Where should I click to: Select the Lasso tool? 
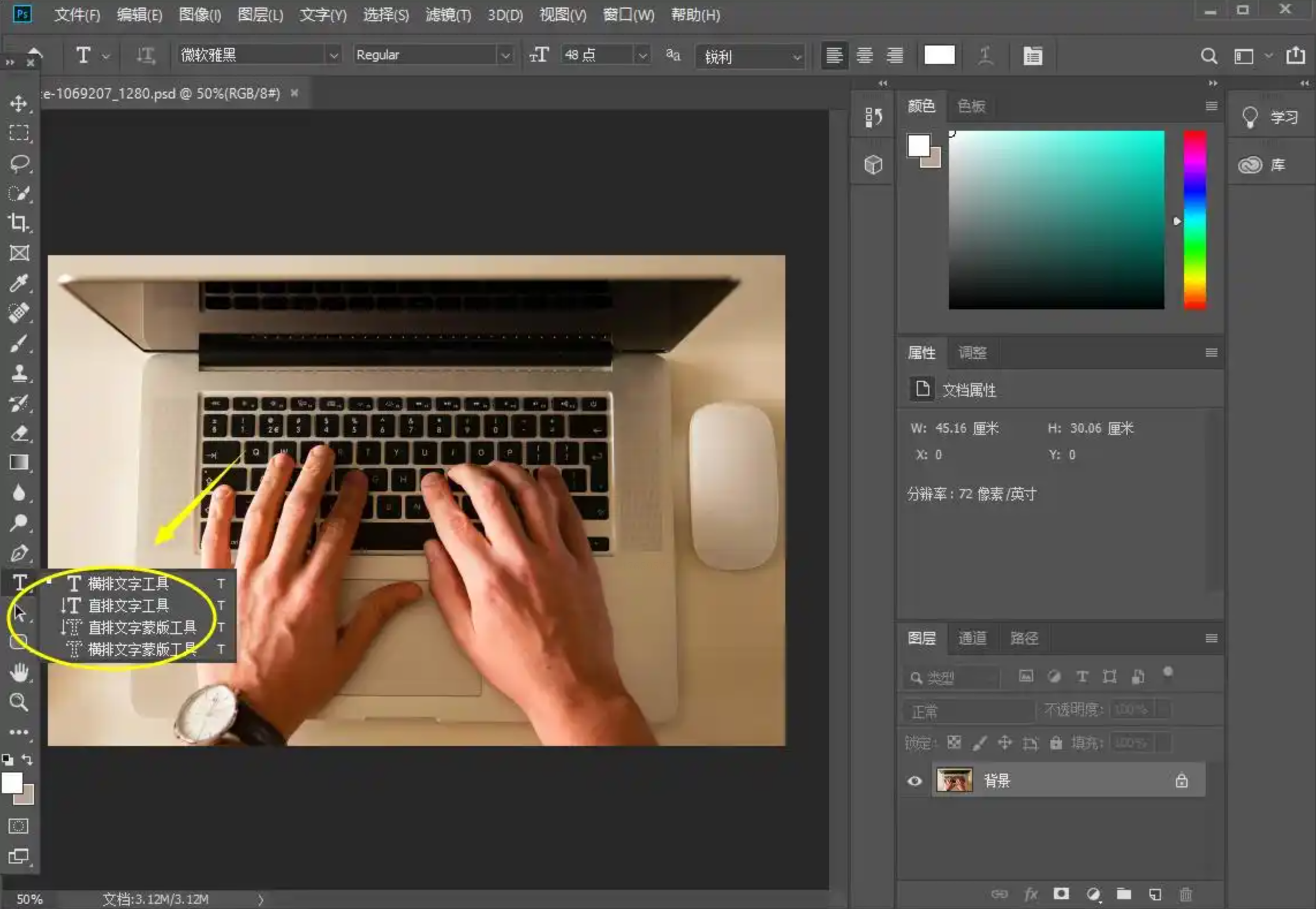pyautogui.click(x=19, y=164)
